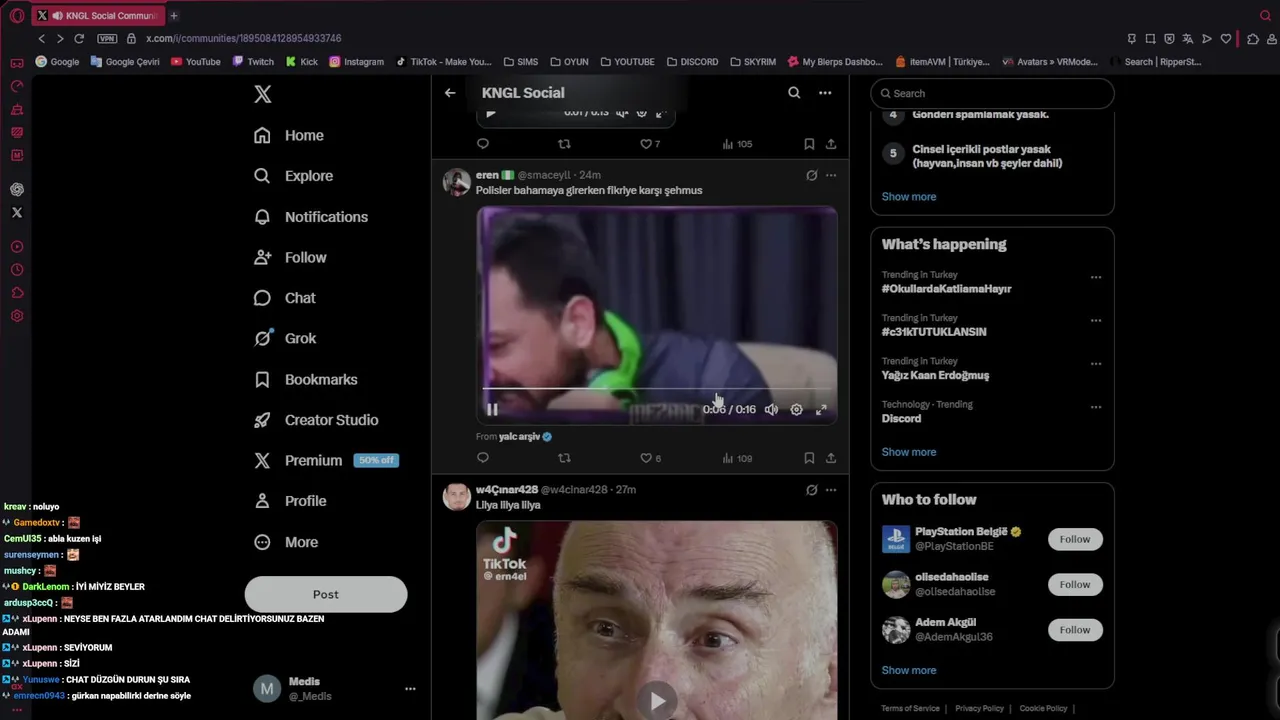Click the Post button
Viewport: 1280px width, 720px height.
tap(326, 594)
